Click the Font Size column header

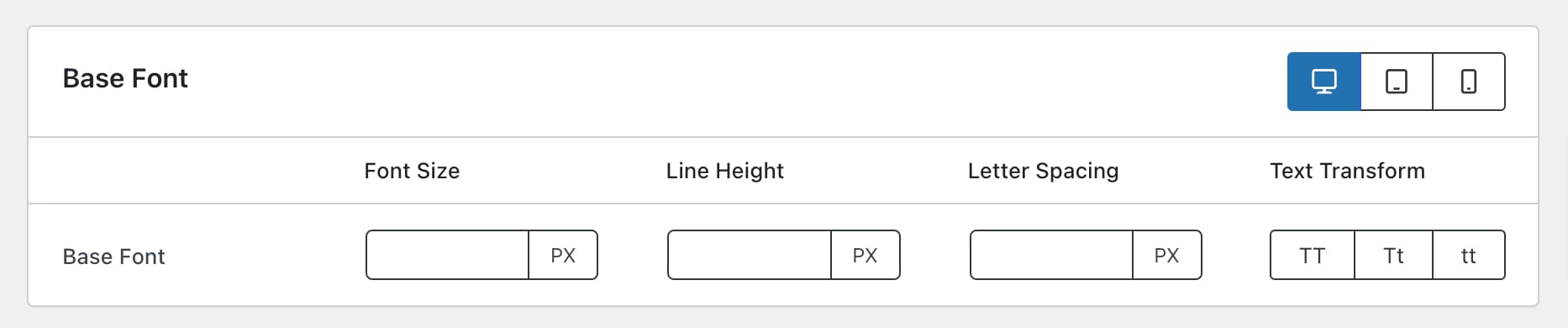412,171
